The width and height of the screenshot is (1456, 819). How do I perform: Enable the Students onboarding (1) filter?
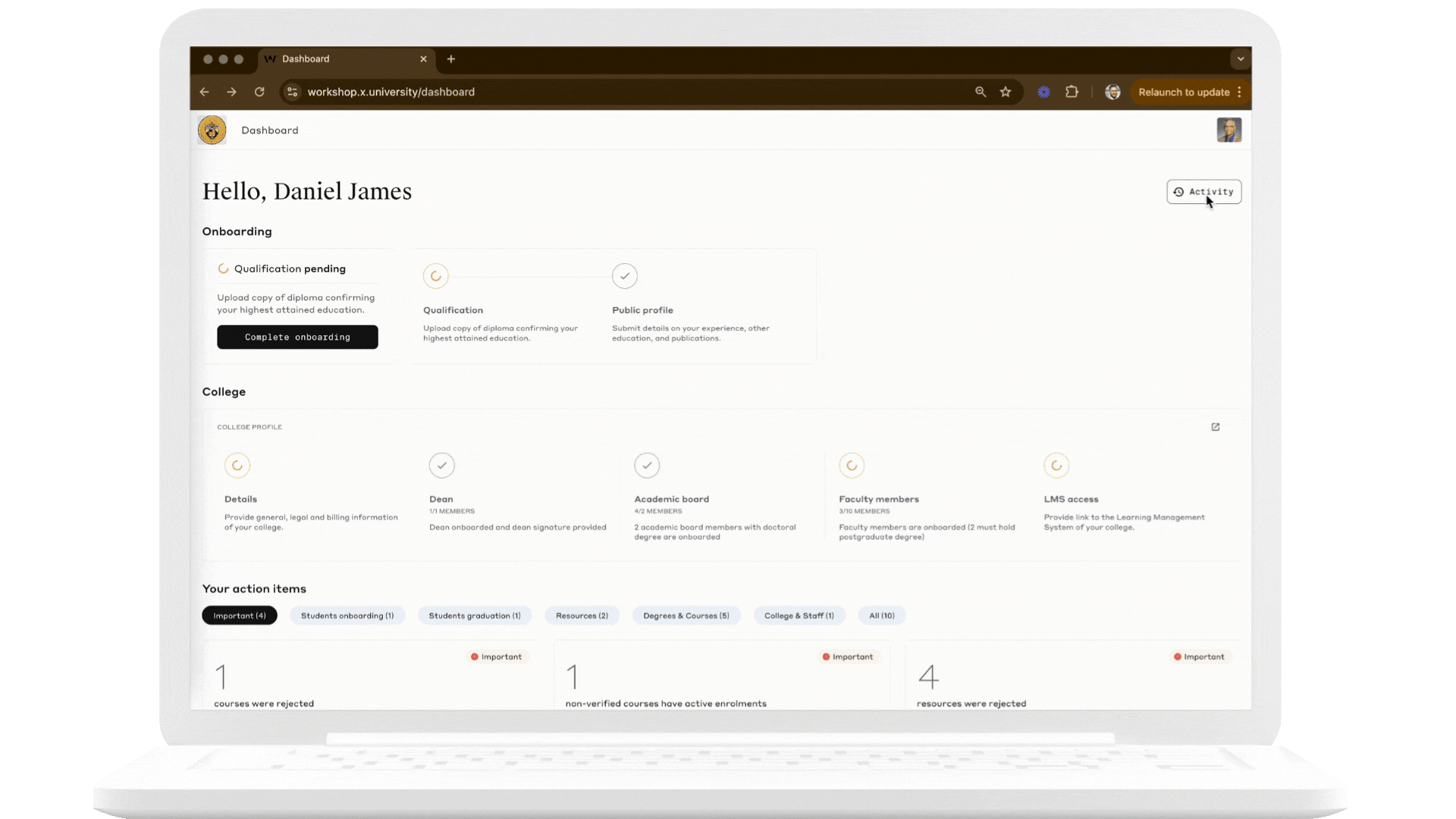347,615
